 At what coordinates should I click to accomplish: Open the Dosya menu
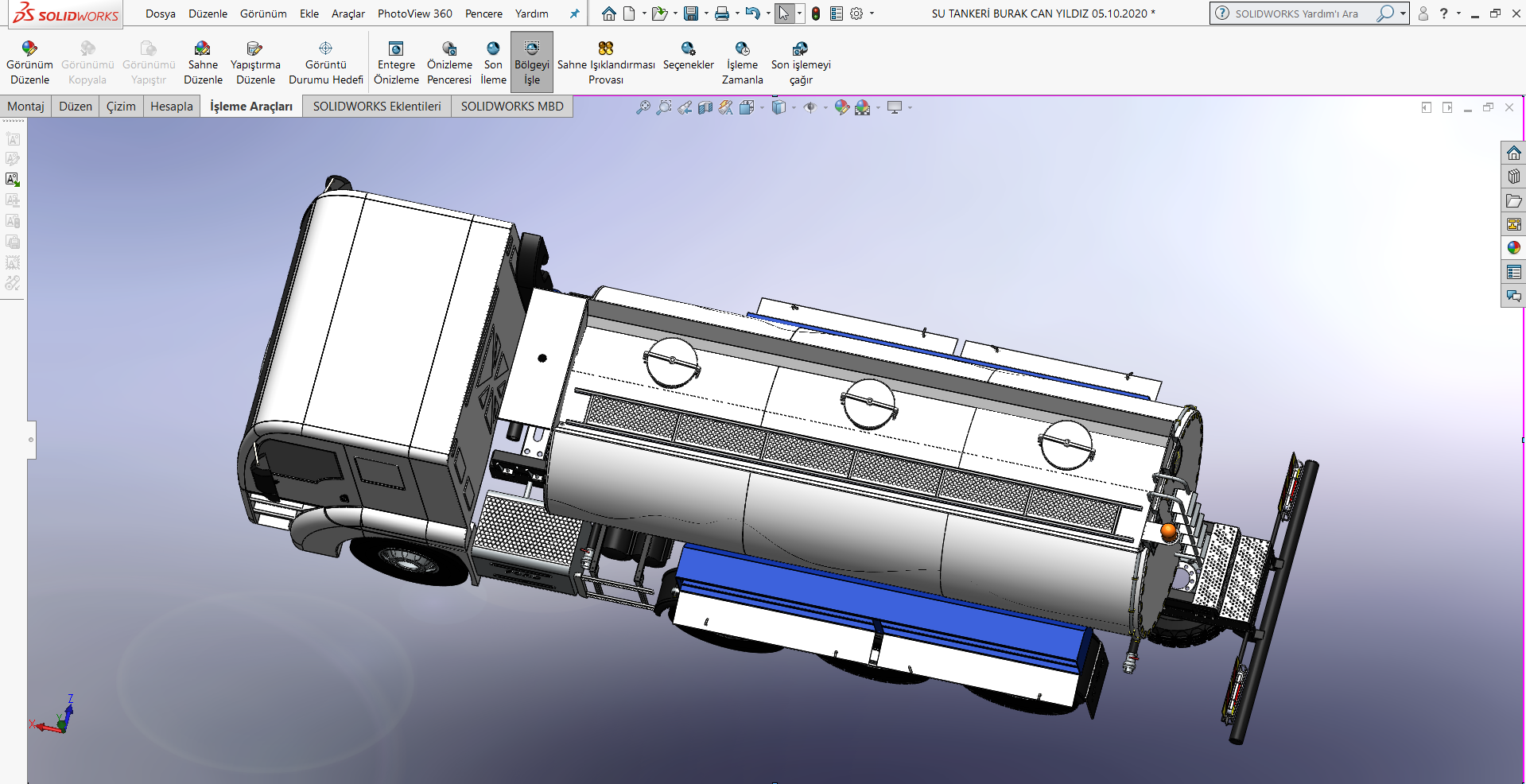(x=161, y=14)
